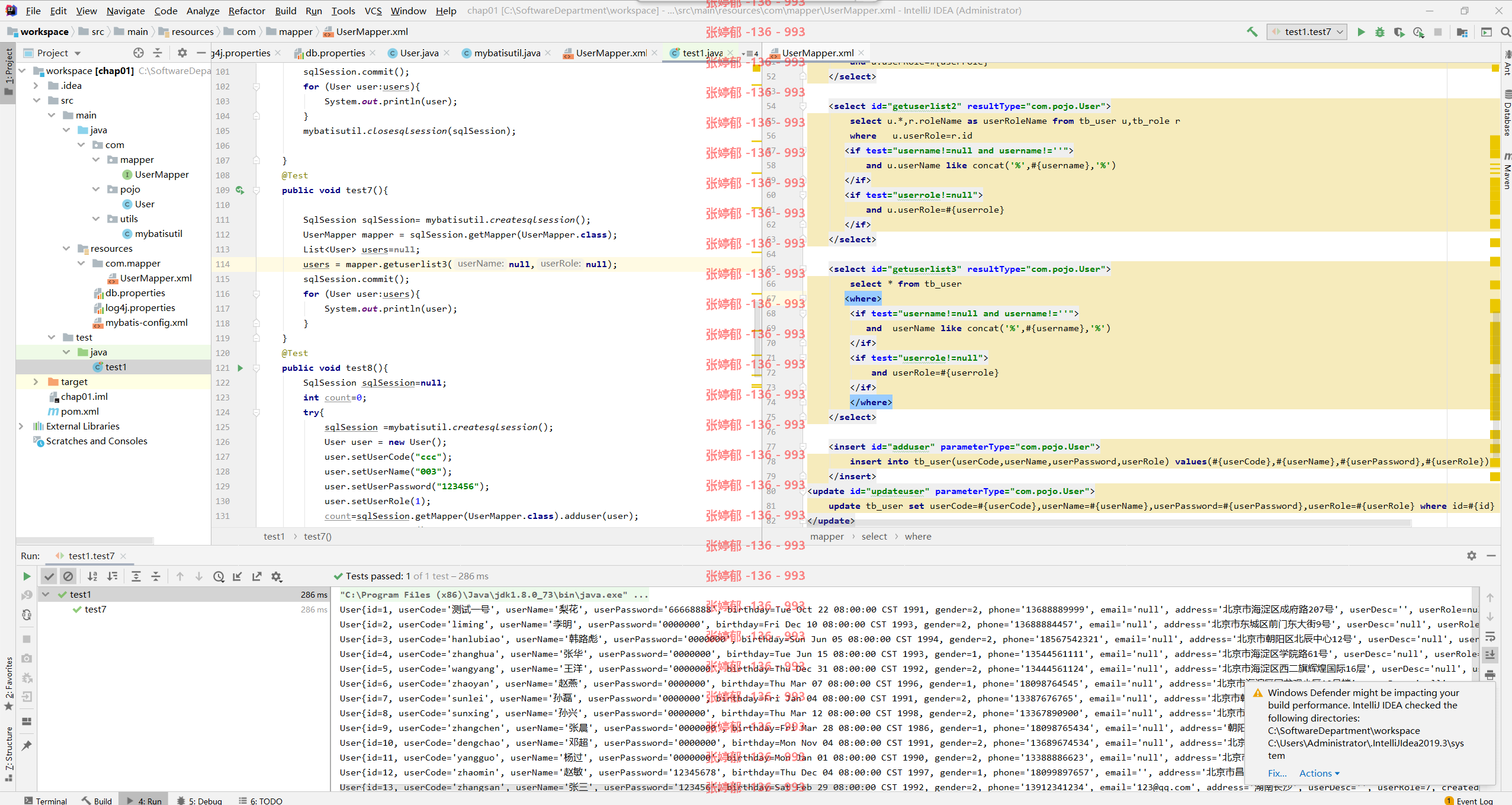
Task: Collapse the resources folder
Action: pyautogui.click(x=66, y=249)
